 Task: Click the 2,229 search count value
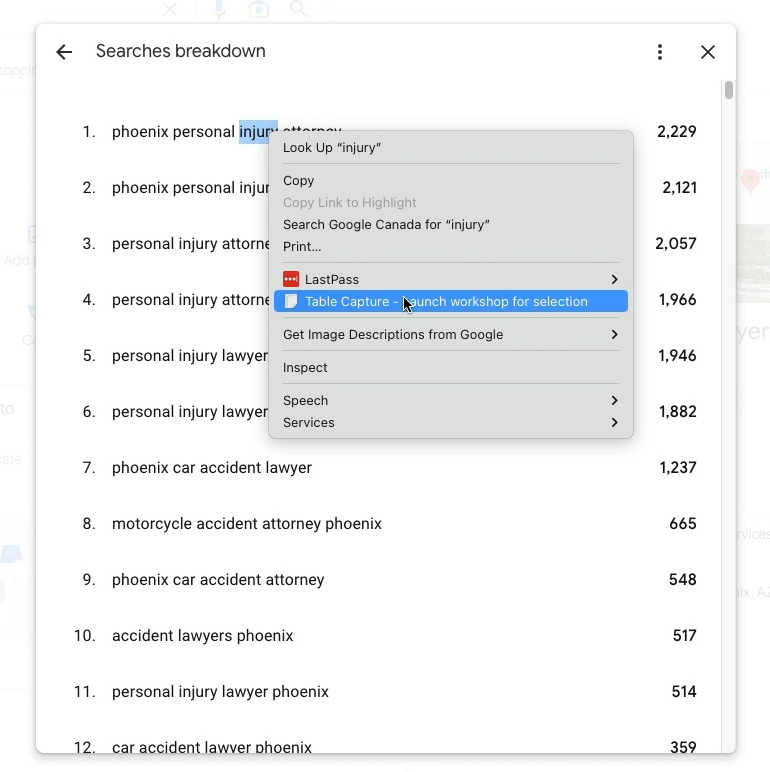[x=677, y=132]
